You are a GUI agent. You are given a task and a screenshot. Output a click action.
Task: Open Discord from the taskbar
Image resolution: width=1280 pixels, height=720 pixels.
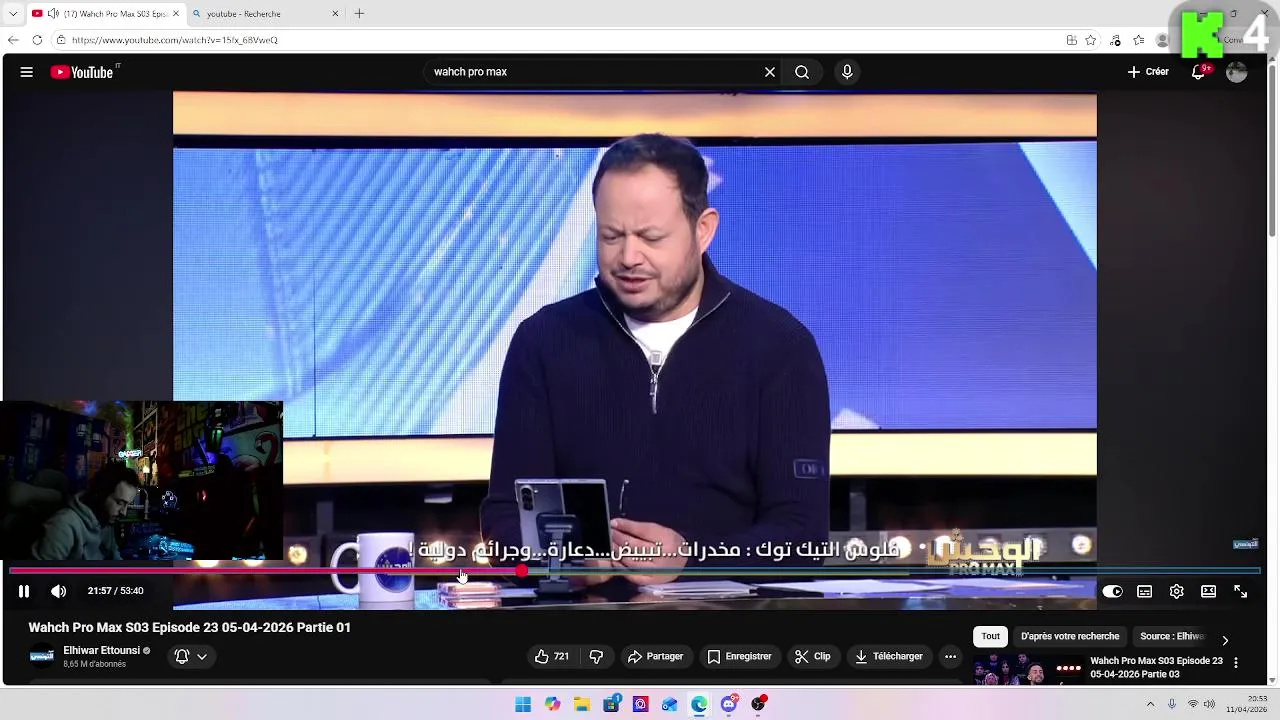point(729,704)
